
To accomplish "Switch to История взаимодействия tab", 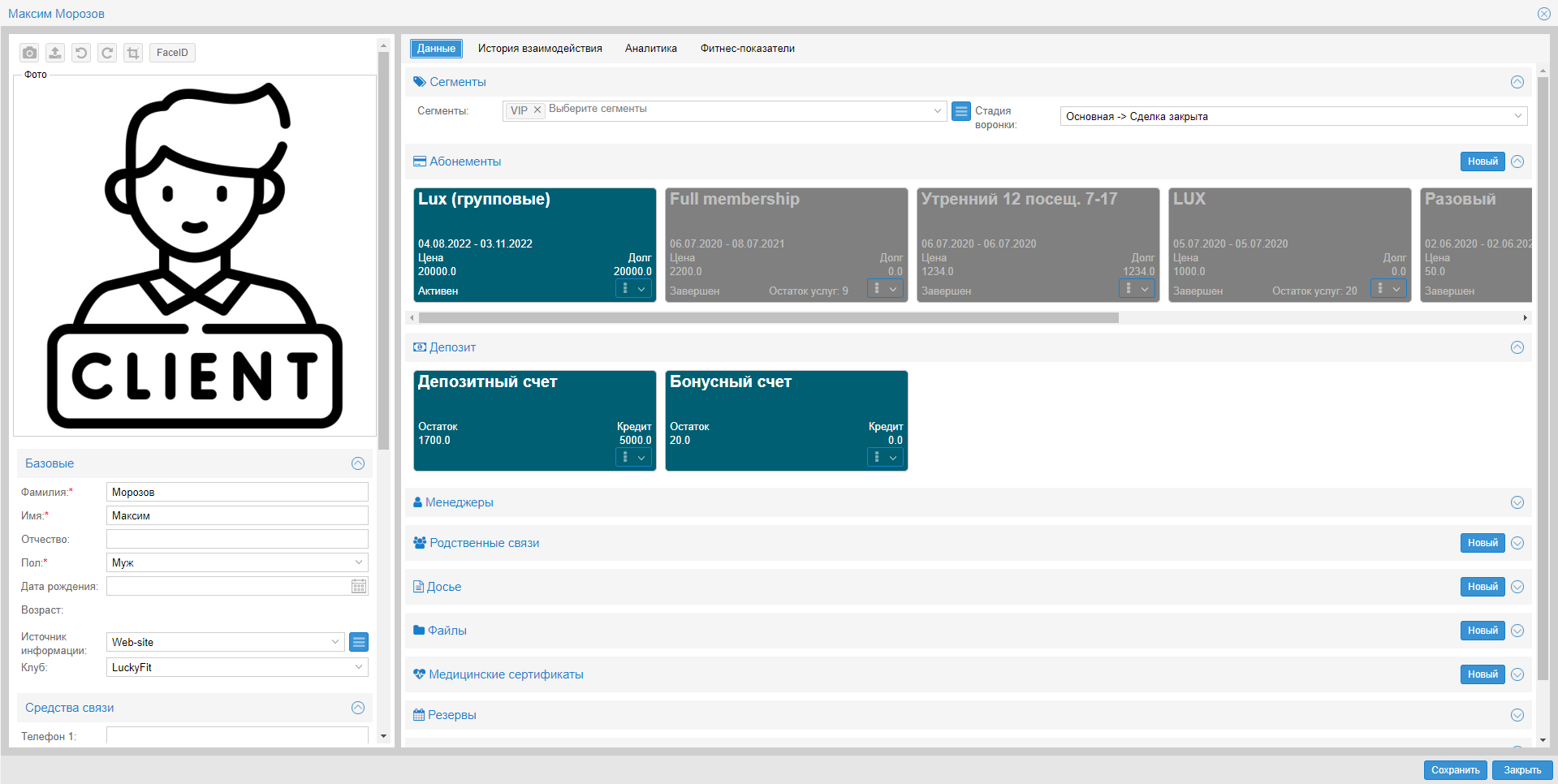I will point(540,49).
